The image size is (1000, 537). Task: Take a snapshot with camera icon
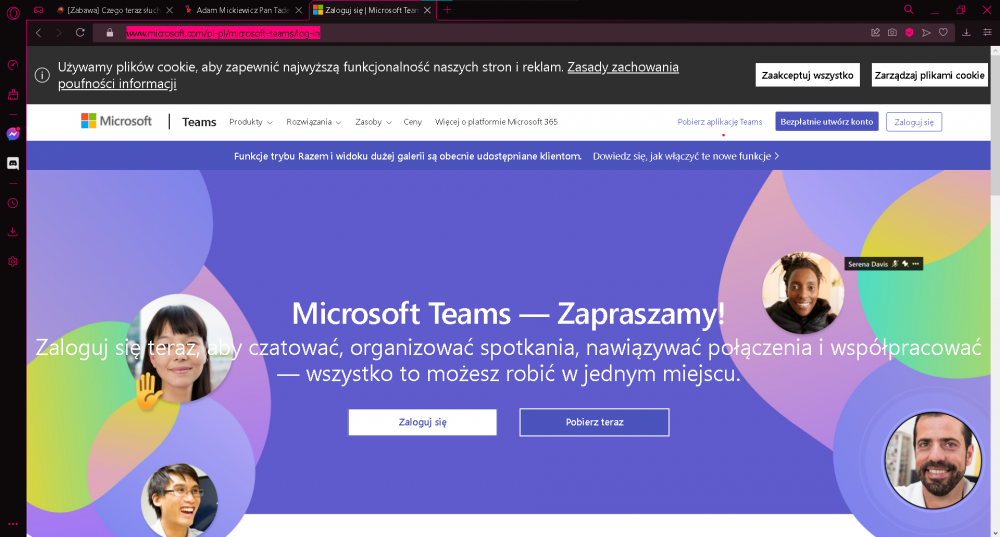point(892,33)
